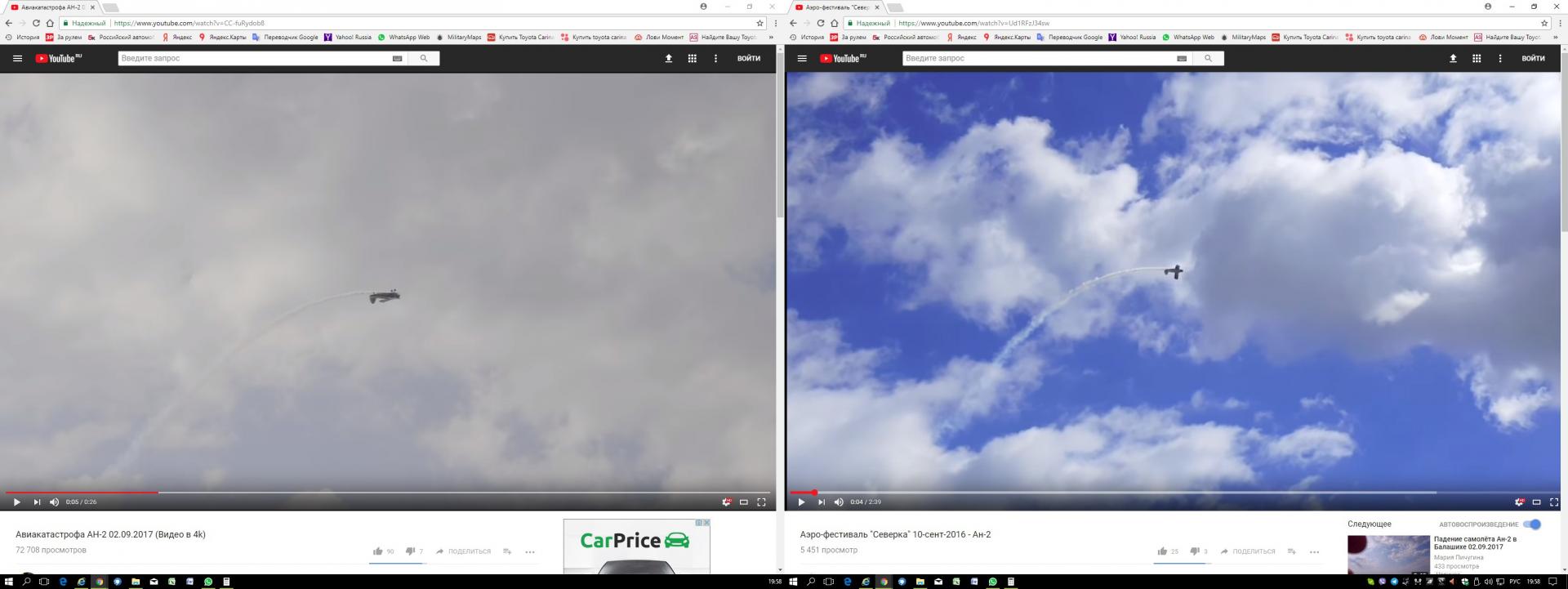The width and height of the screenshot is (1568, 589).
Task: Open CarPrice advertisement in left window
Action: [636, 546]
